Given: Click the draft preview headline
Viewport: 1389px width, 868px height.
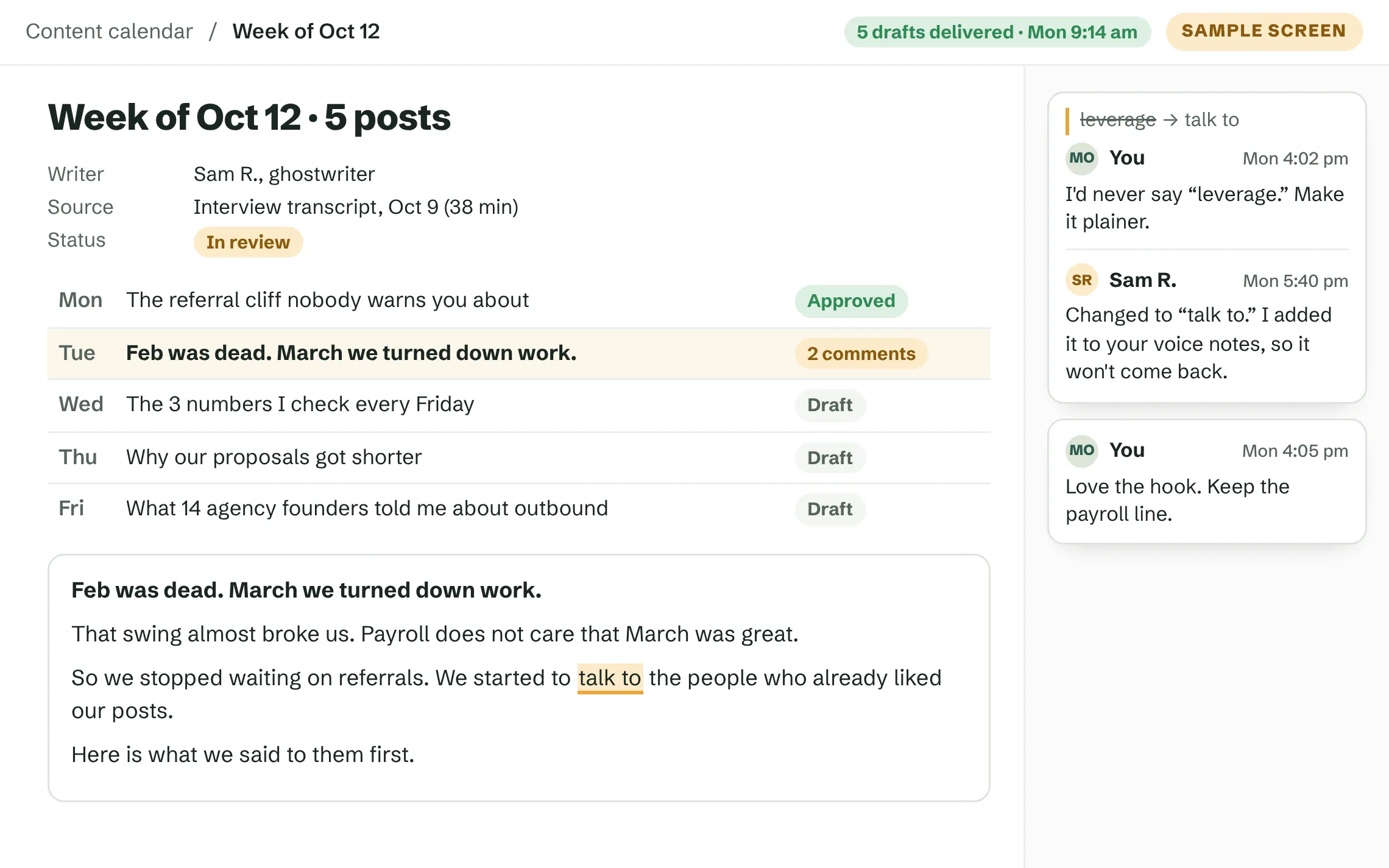Looking at the screenshot, I should tap(306, 590).
